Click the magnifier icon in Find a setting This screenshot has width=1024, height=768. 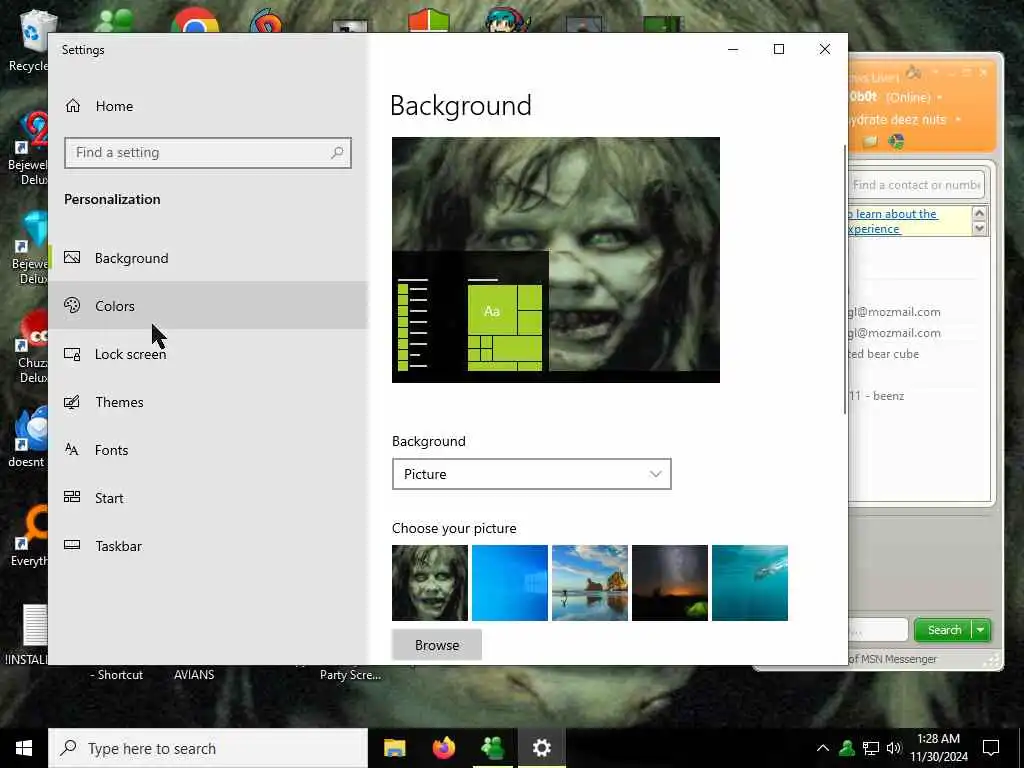tap(337, 153)
